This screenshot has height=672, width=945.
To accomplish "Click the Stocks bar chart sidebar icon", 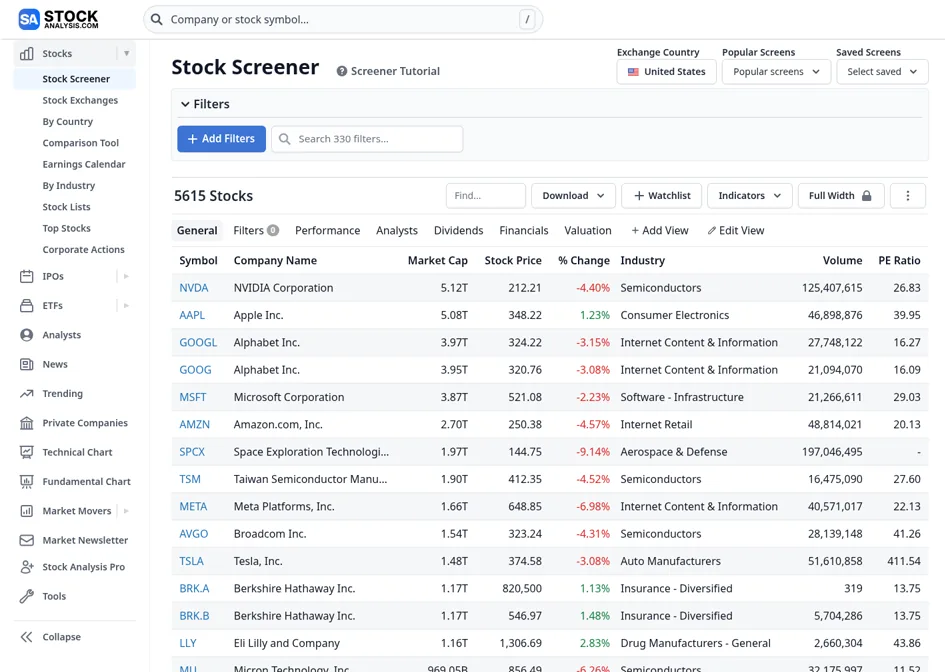I will [27, 54].
